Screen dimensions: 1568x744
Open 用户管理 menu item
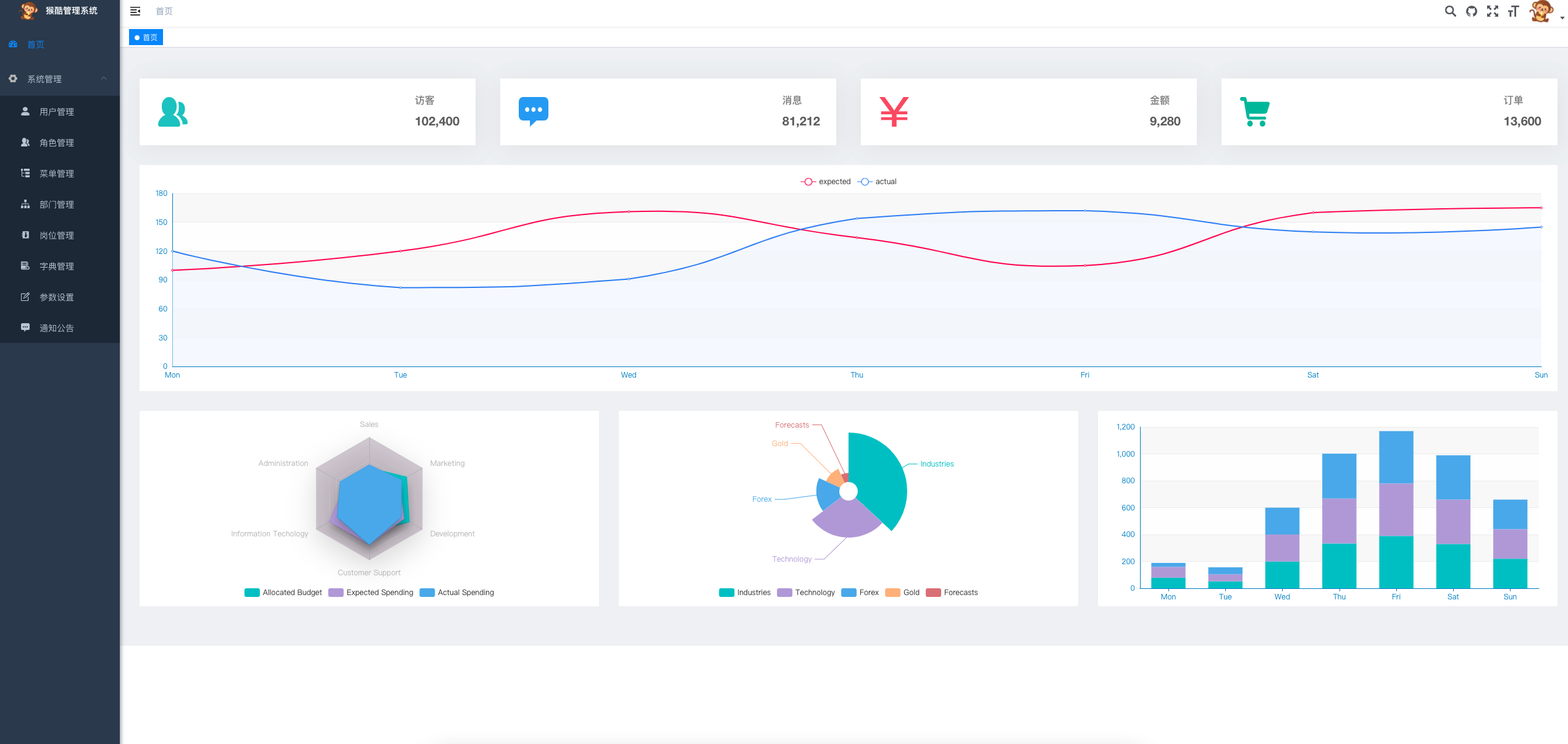pos(60,112)
